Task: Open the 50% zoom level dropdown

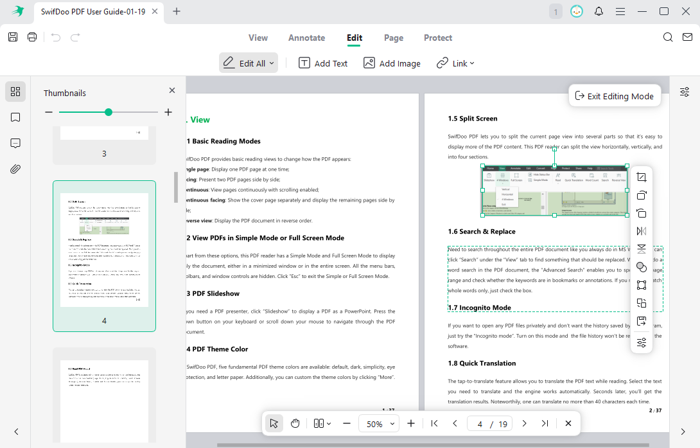Action: 380,423
